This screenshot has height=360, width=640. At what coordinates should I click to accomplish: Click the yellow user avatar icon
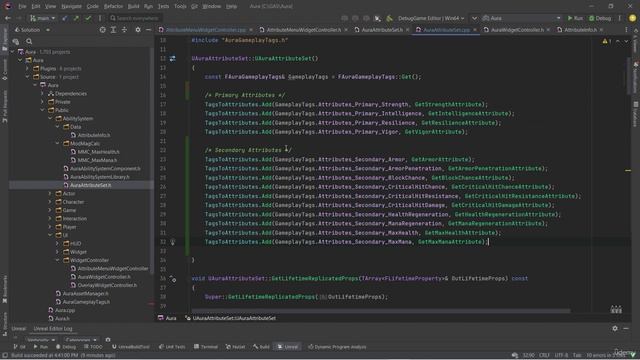632,18
